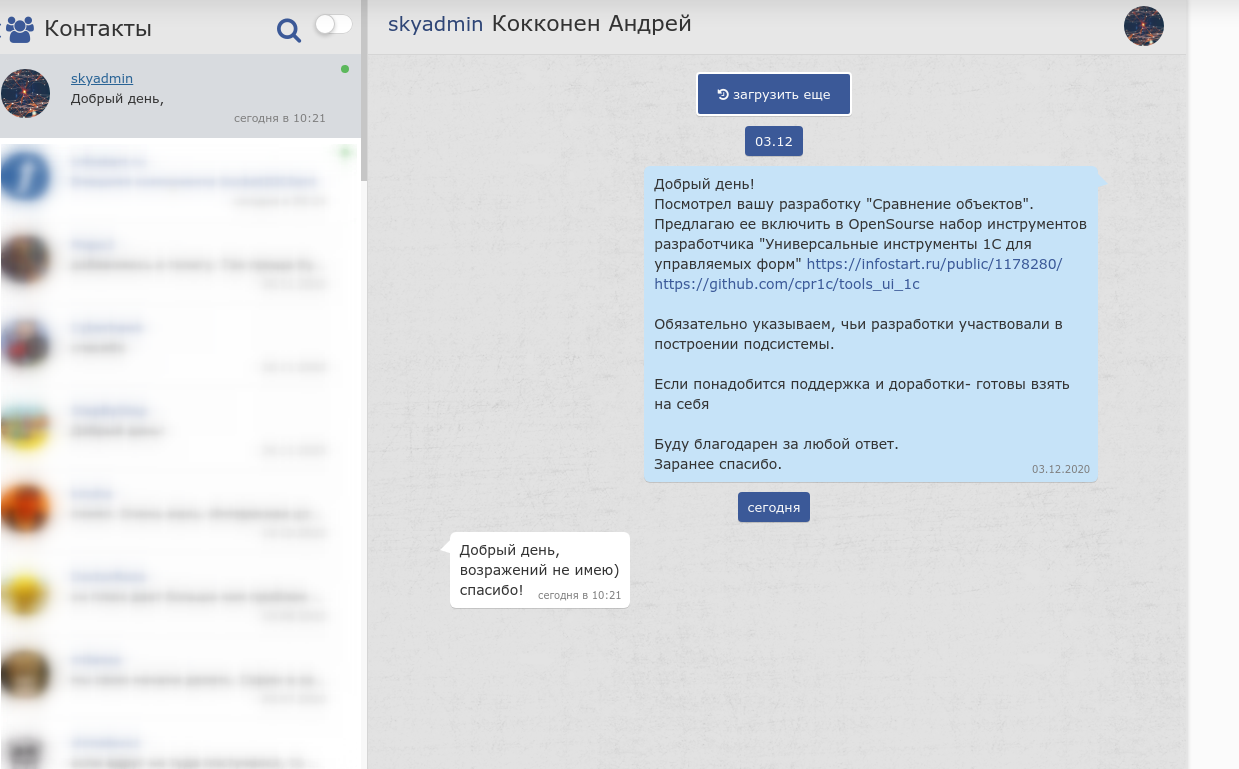The image size is (1239, 769).
Task: Click the "сегодня" date badge
Action: (x=773, y=507)
